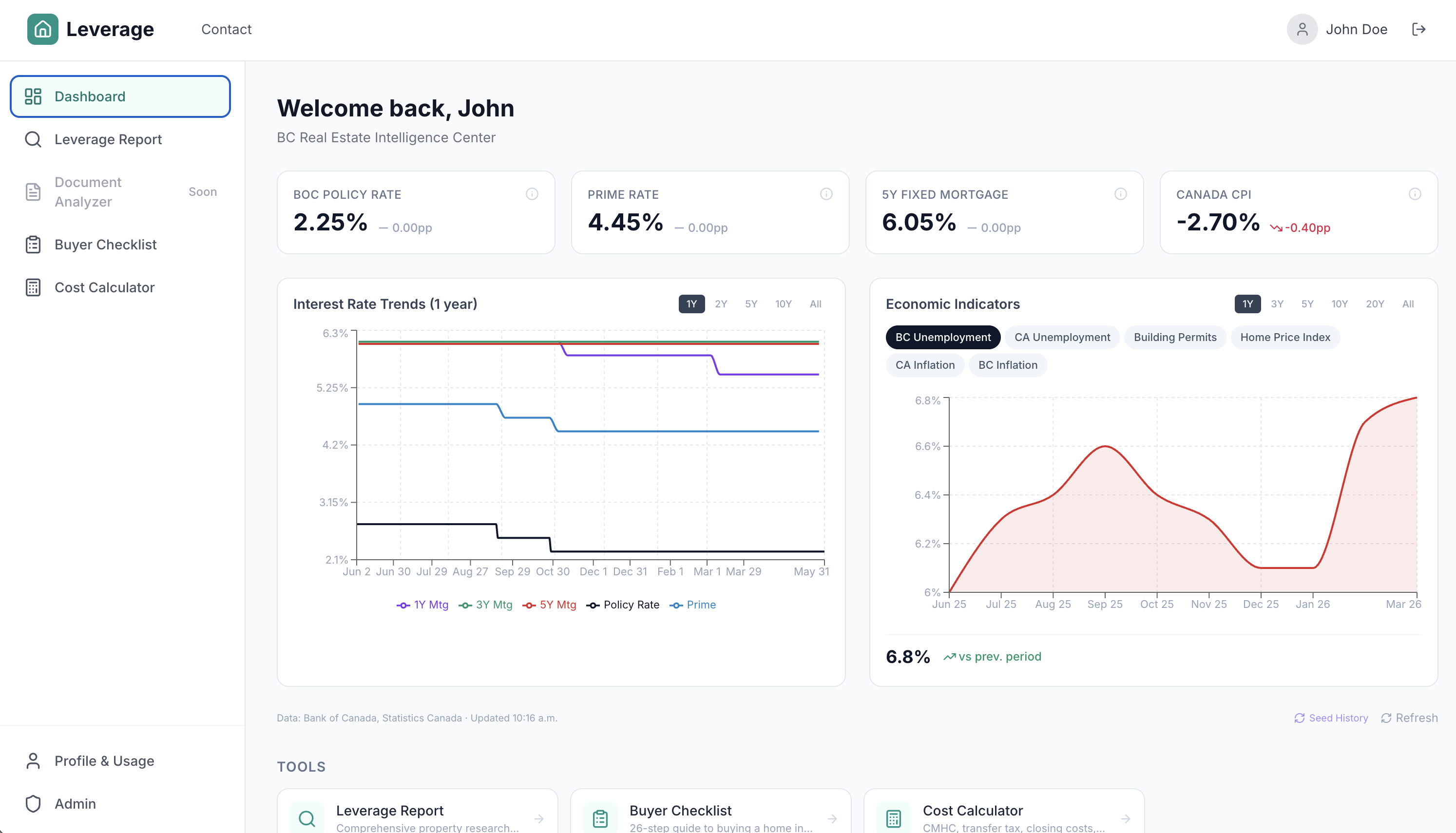Open the Cost Calculator tool card title
Screen dimensions: 1456x833
(973, 811)
